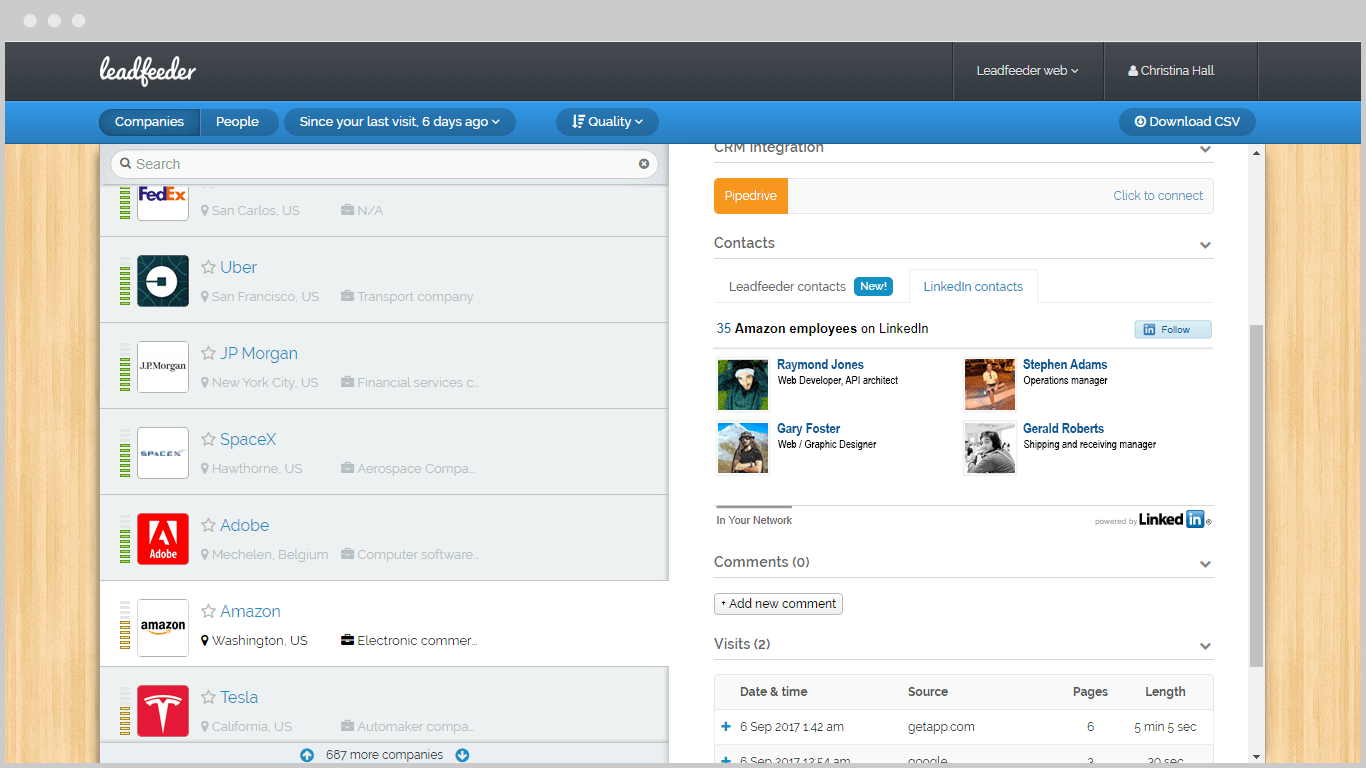Click the Leadfeeder logo

(148, 70)
